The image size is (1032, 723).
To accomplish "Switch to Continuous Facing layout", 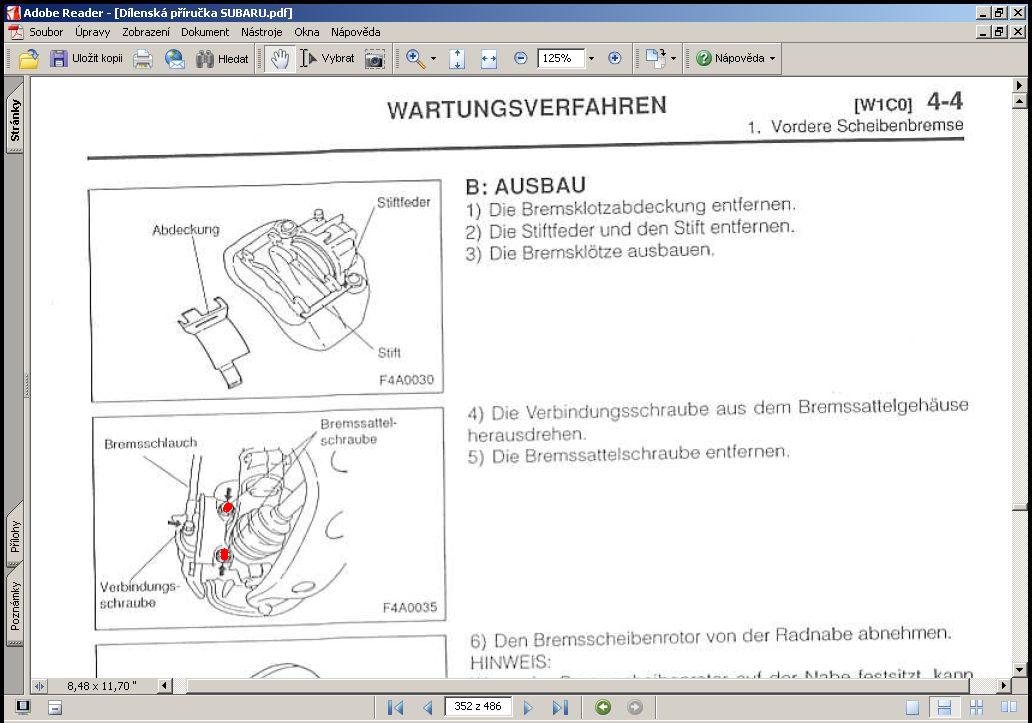I will pyautogui.click(x=976, y=708).
